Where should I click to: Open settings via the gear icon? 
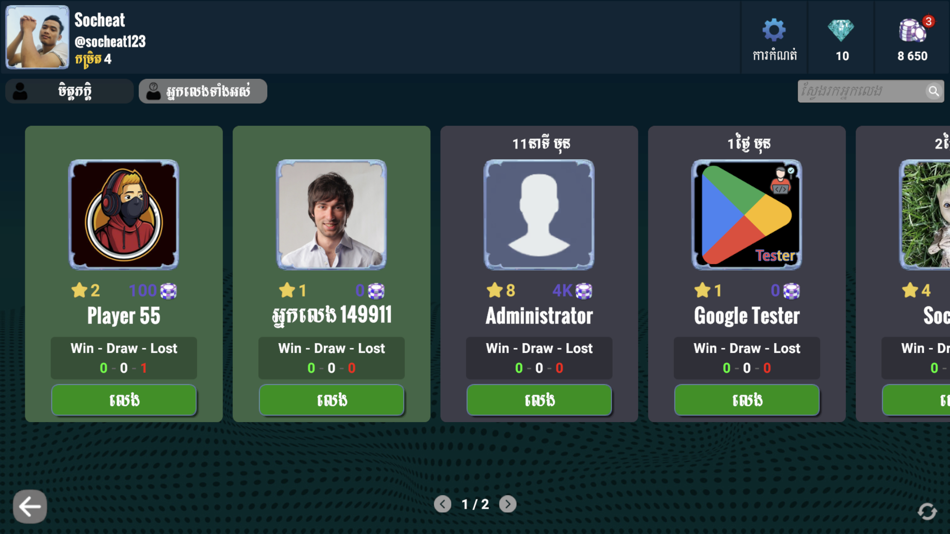(x=774, y=30)
